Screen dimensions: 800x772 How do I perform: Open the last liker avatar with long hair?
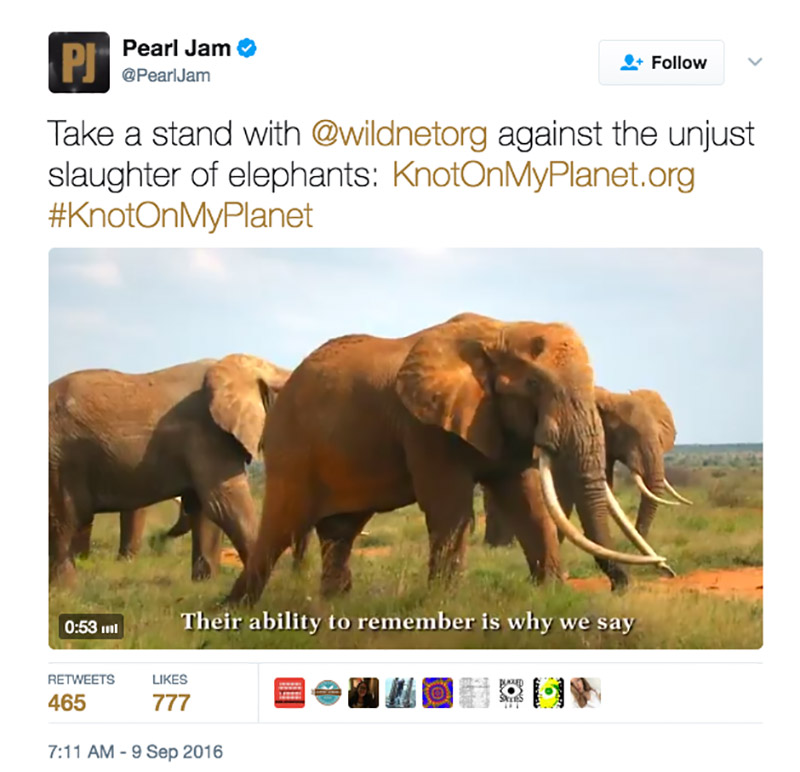pos(585,692)
